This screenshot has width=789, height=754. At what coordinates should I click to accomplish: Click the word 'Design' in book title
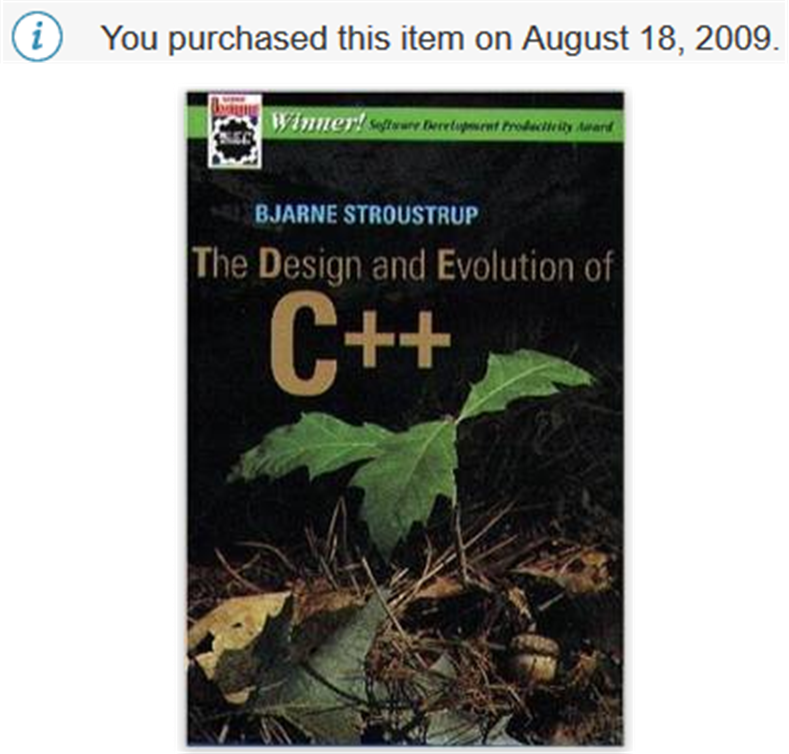click(310, 265)
